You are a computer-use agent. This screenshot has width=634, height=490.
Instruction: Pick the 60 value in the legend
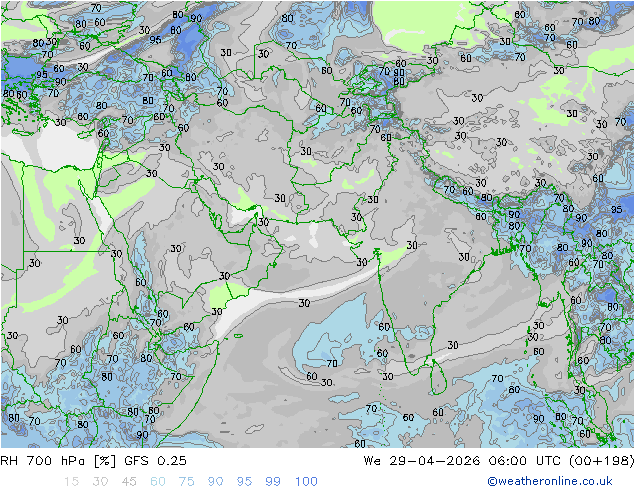158,481
